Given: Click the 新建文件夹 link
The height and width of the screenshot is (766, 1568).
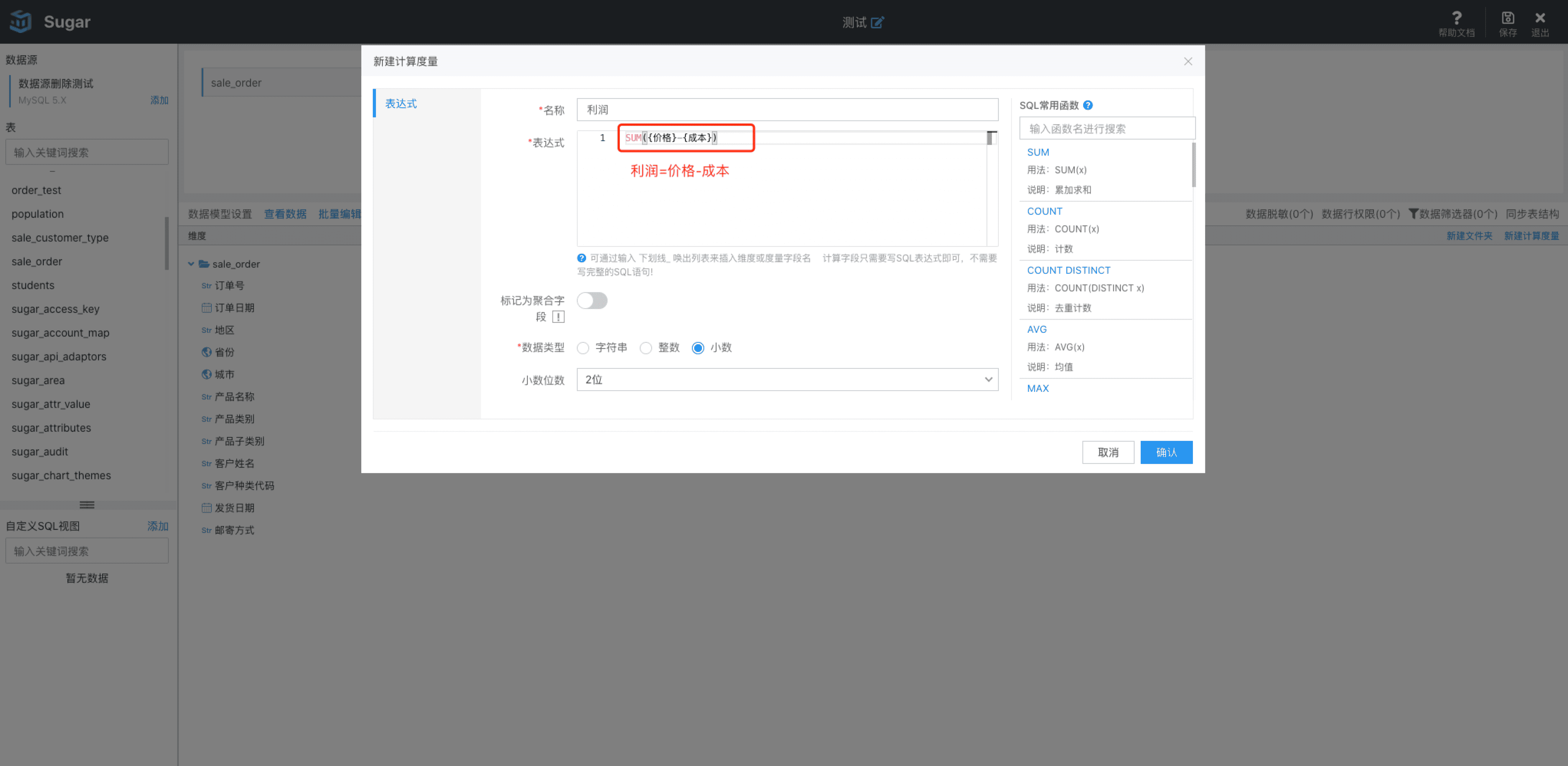Looking at the screenshot, I should click(x=1469, y=235).
